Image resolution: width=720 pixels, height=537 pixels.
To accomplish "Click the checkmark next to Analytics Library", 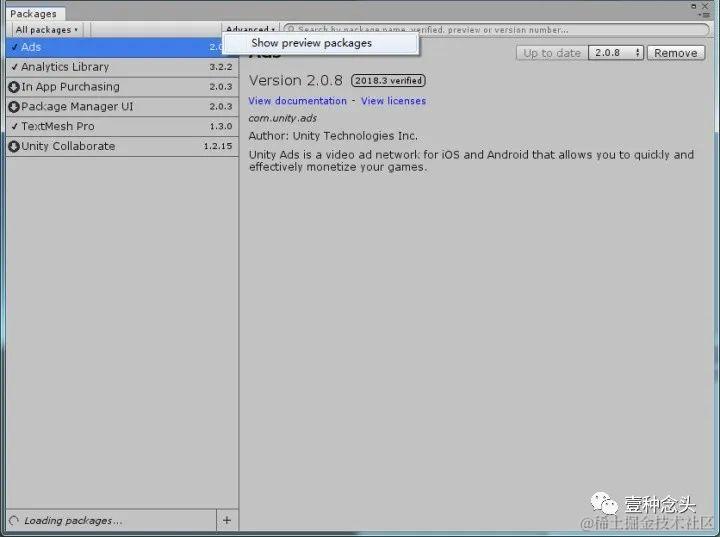I will click(x=15, y=67).
